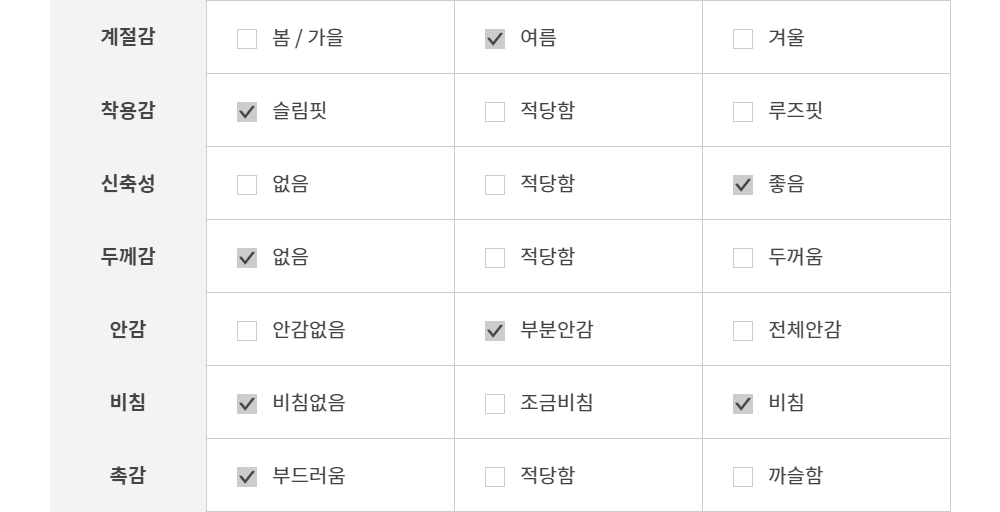Uncheck the 부드러움 checkbox
This screenshot has height=512, width=1000.
click(247, 477)
